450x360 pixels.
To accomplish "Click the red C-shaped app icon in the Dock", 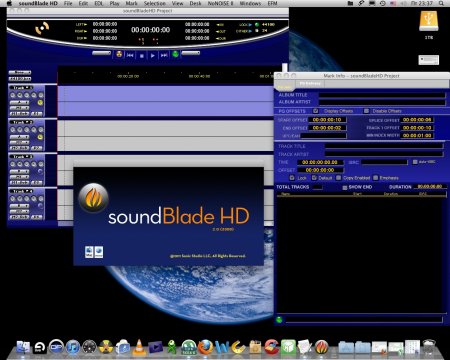I will [272, 347].
